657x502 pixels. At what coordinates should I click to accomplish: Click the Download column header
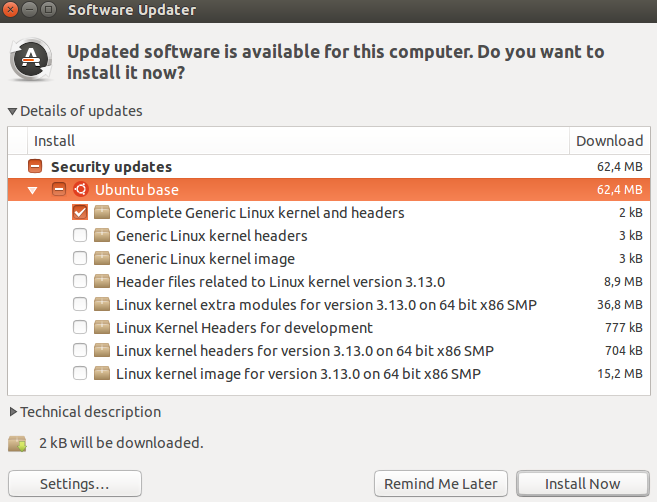[609, 141]
